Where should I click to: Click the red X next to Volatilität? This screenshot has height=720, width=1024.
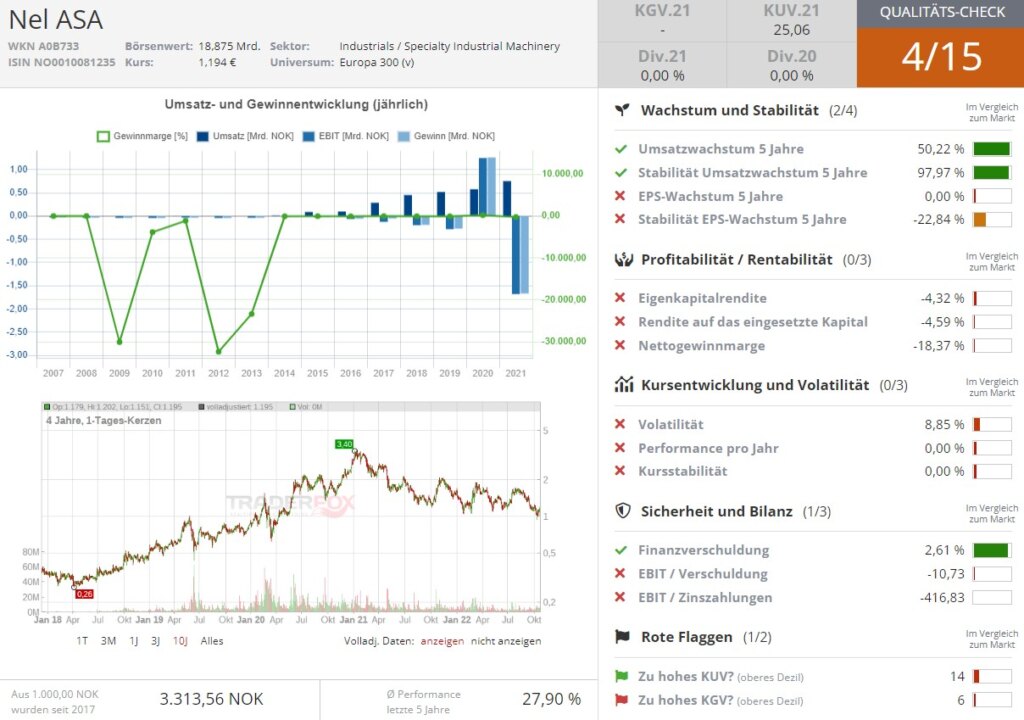pyautogui.click(x=620, y=424)
